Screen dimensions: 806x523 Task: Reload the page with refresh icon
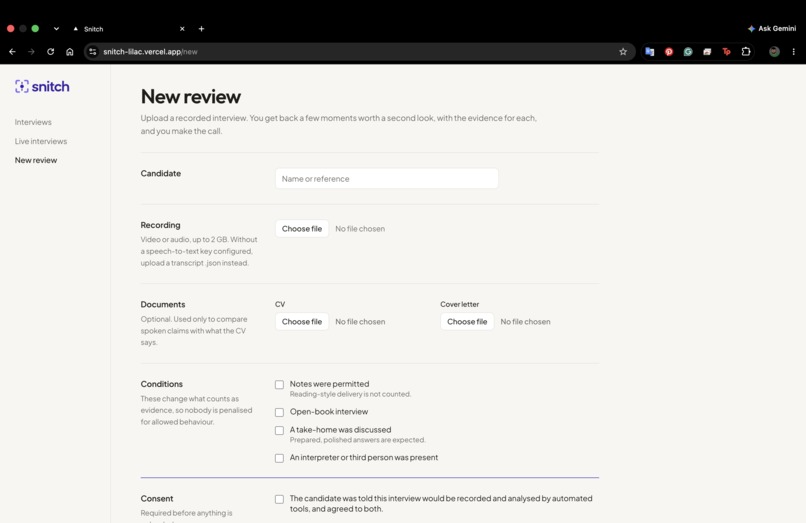pyautogui.click(x=50, y=51)
